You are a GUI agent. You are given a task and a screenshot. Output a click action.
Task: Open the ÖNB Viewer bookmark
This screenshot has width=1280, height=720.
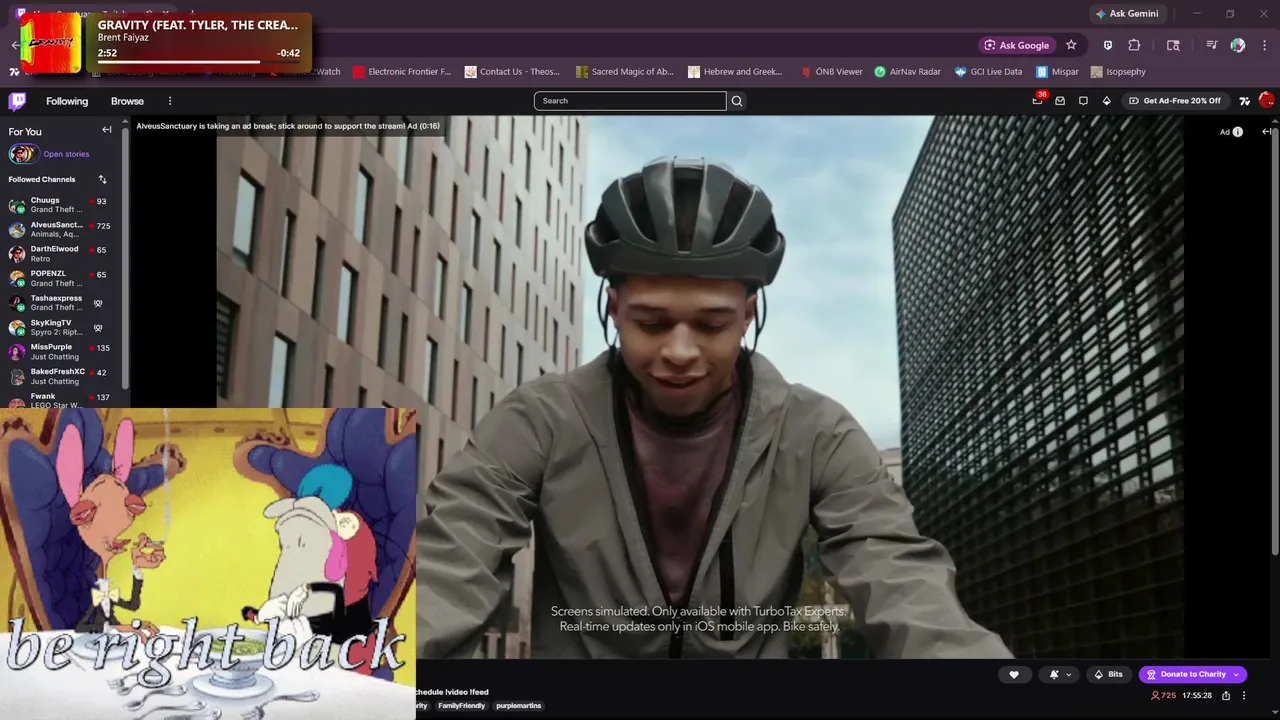pos(831,72)
